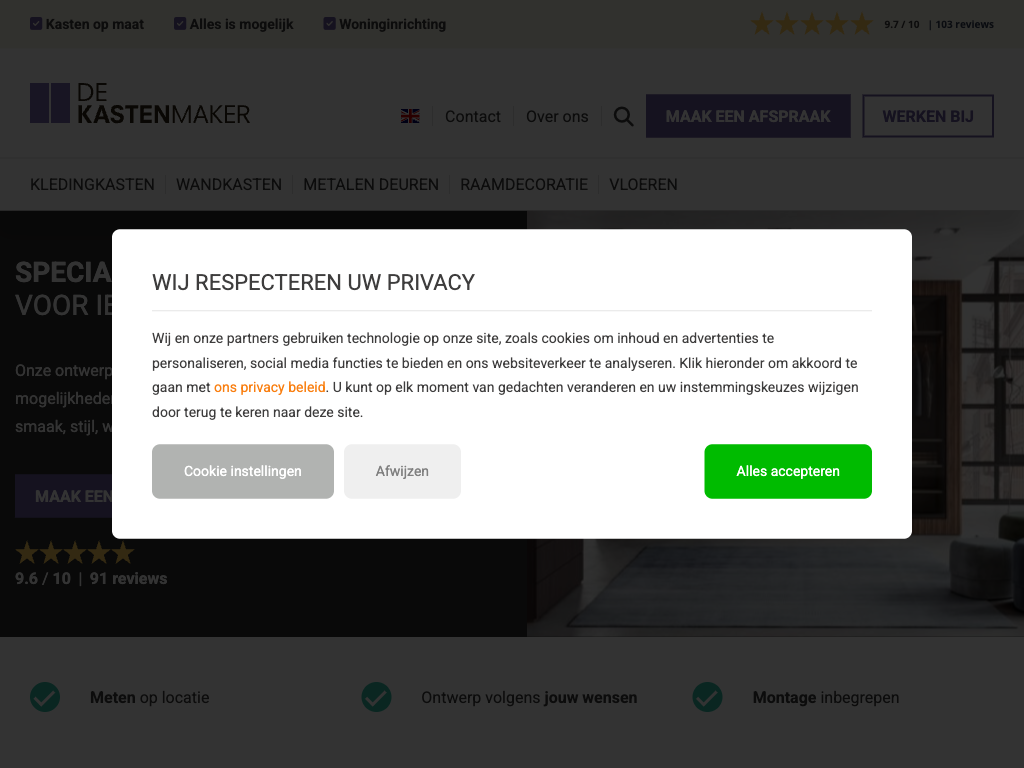
Task: Click the Kasten op maat checkmark
Action: point(36,24)
